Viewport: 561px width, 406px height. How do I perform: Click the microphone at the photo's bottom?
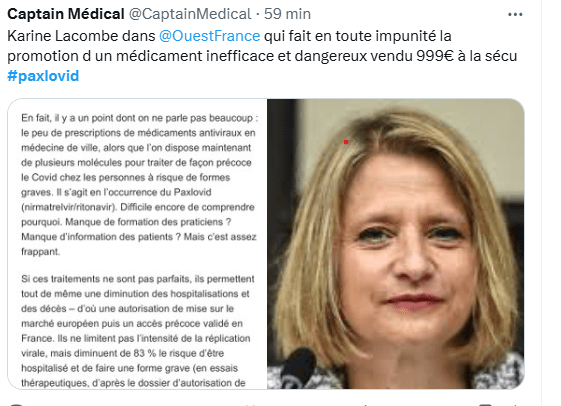[x=300, y=367]
